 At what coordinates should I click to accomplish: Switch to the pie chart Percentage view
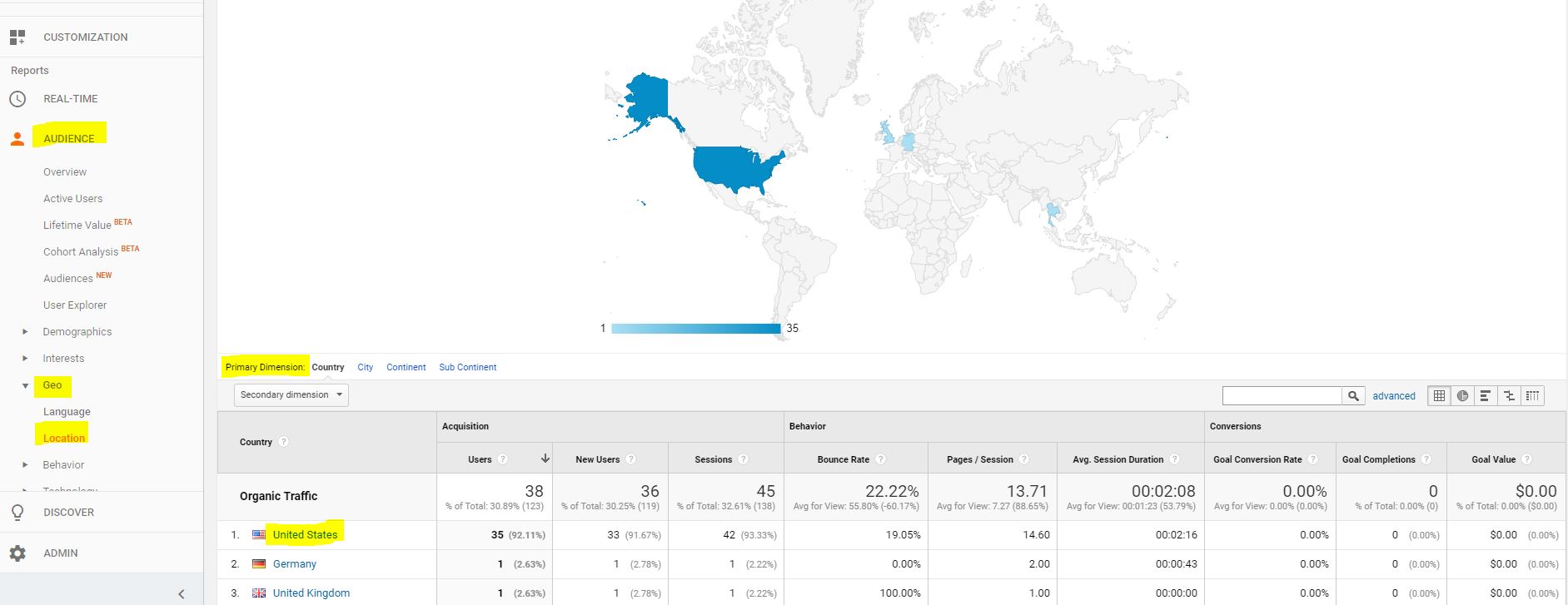tap(1462, 396)
